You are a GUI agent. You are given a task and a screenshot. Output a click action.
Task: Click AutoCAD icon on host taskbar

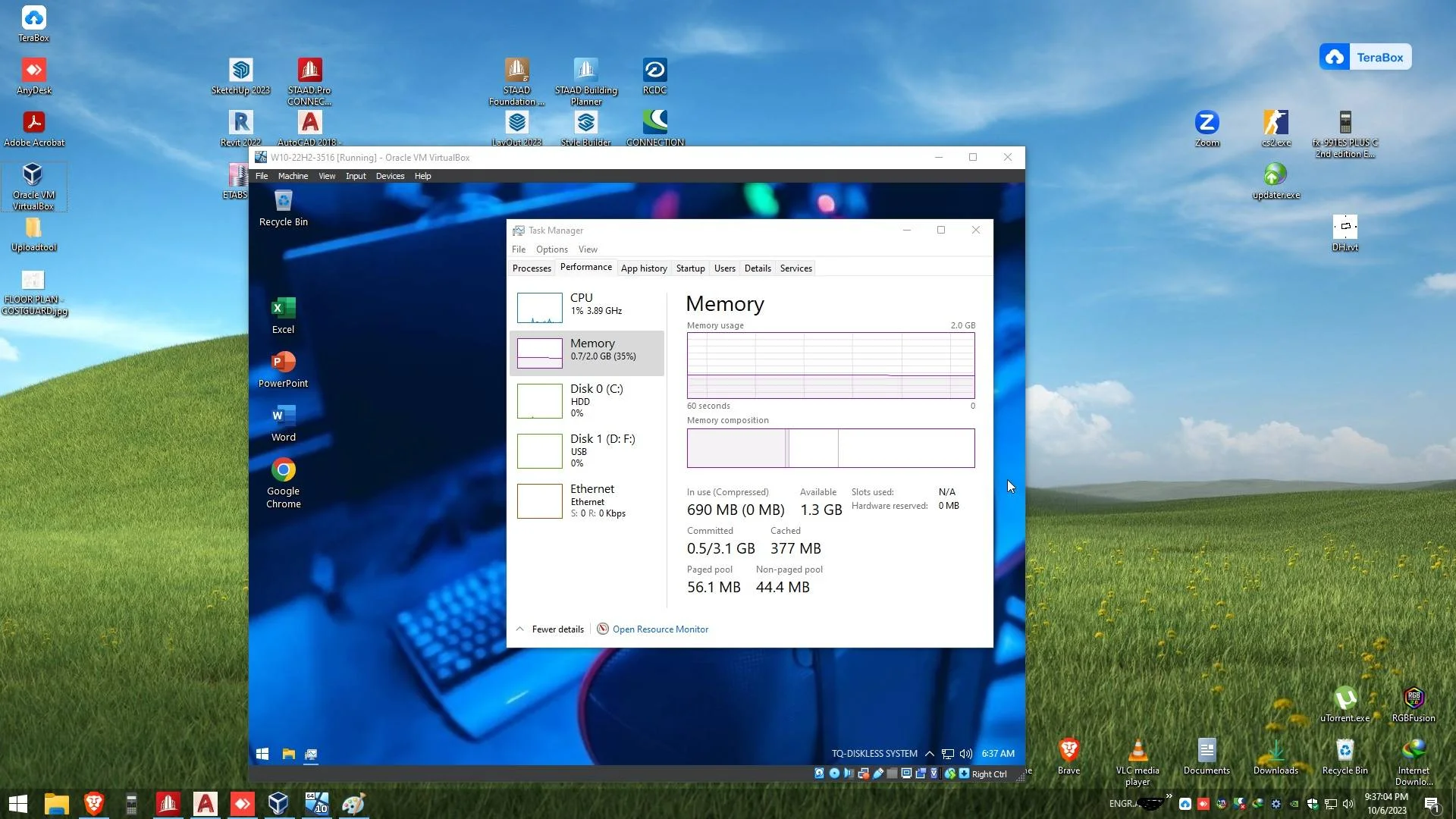tap(205, 803)
